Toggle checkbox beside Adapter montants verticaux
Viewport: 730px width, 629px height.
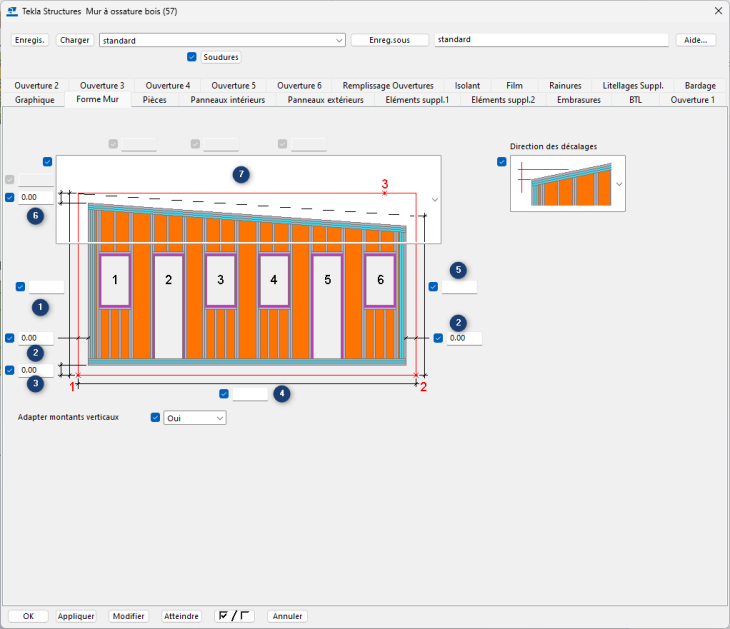tap(155, 417)
